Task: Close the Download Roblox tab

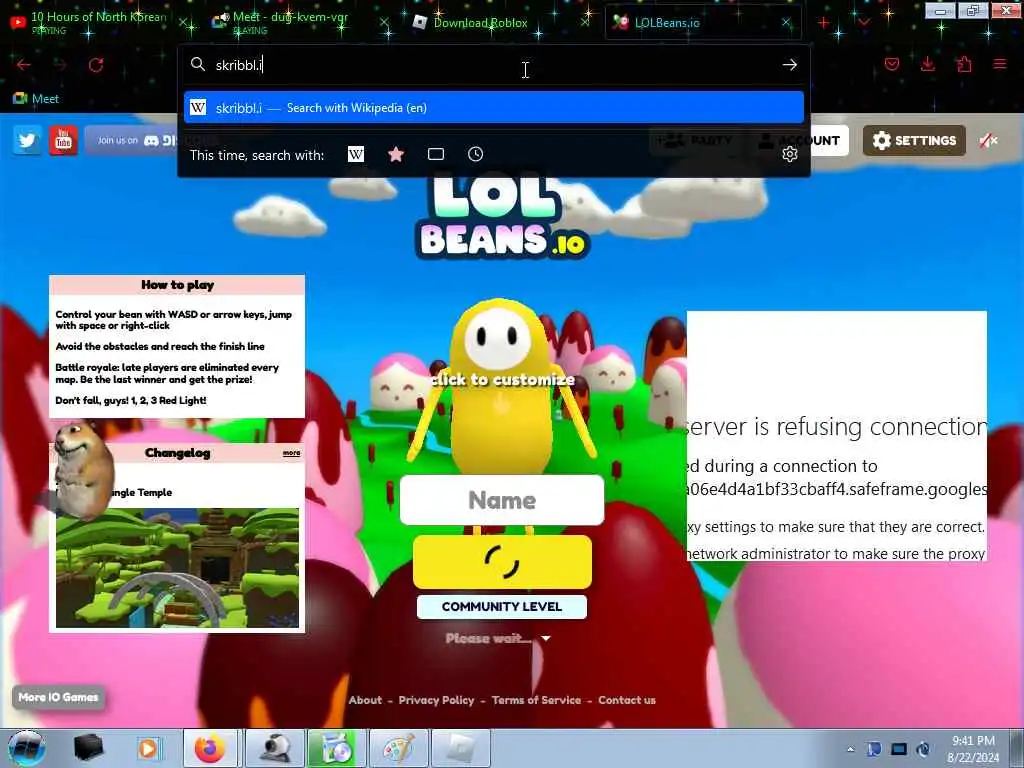Action: pos(586,23)
